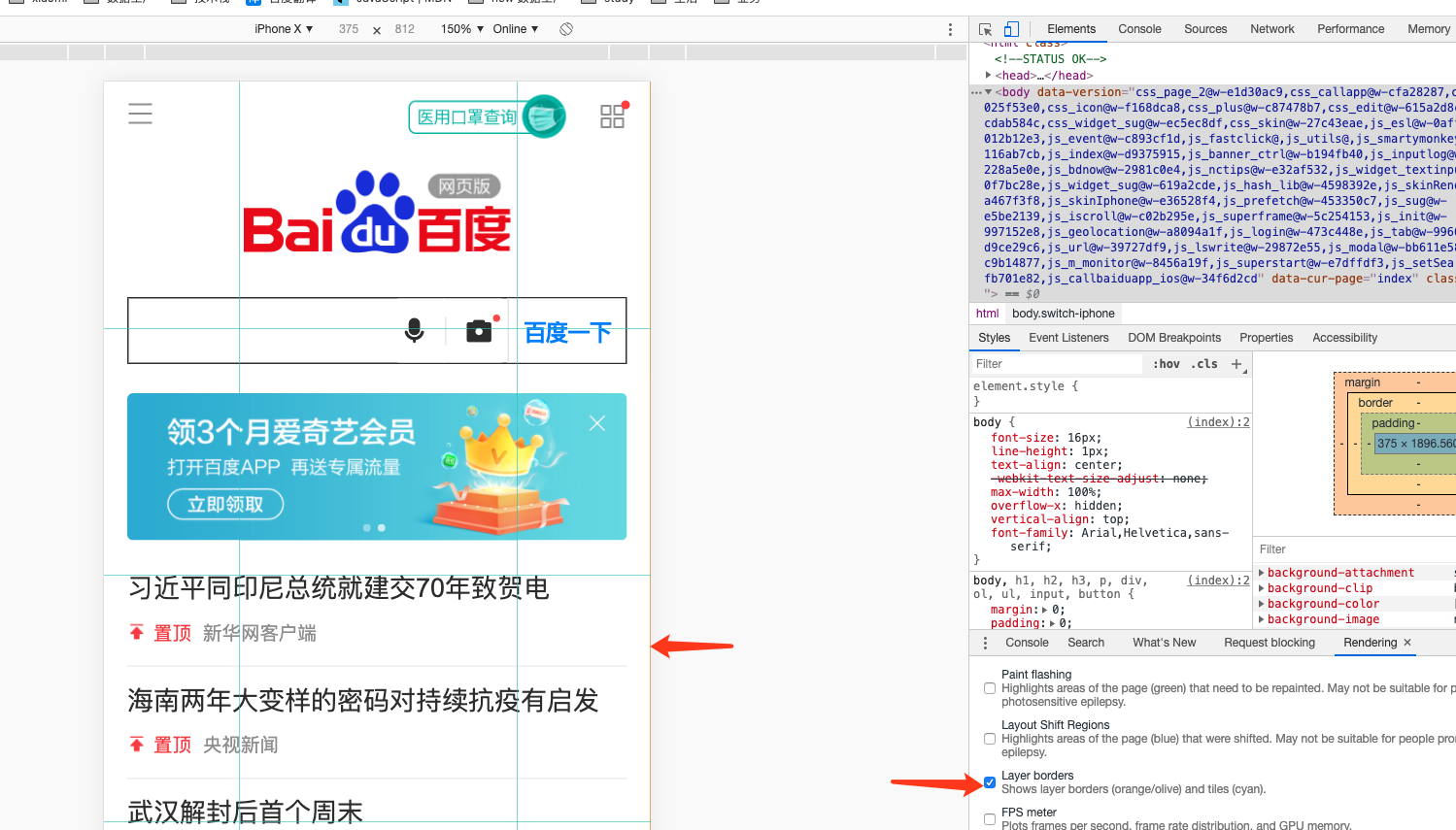Viewport: 1456px width, 830px height.
Task: Open the drawer Console tab
Action: pyautogui.click(x=1027, y=643)
